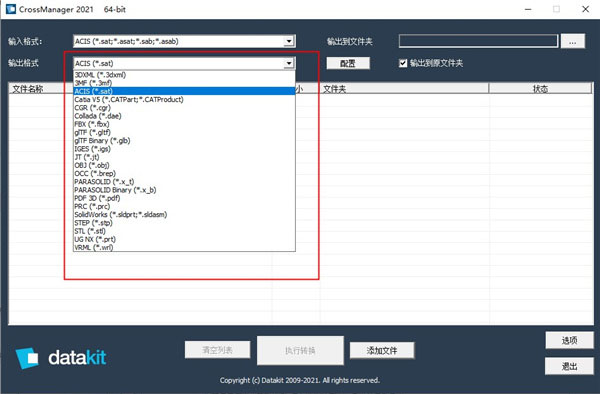600x394 pixels.
Task: Click the 执行转换 run conversion button
Action: click(x=300, y=350)
